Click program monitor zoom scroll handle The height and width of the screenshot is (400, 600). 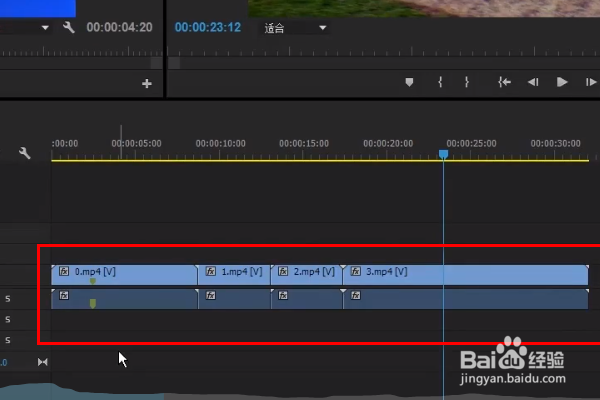(x=174, y=63)
